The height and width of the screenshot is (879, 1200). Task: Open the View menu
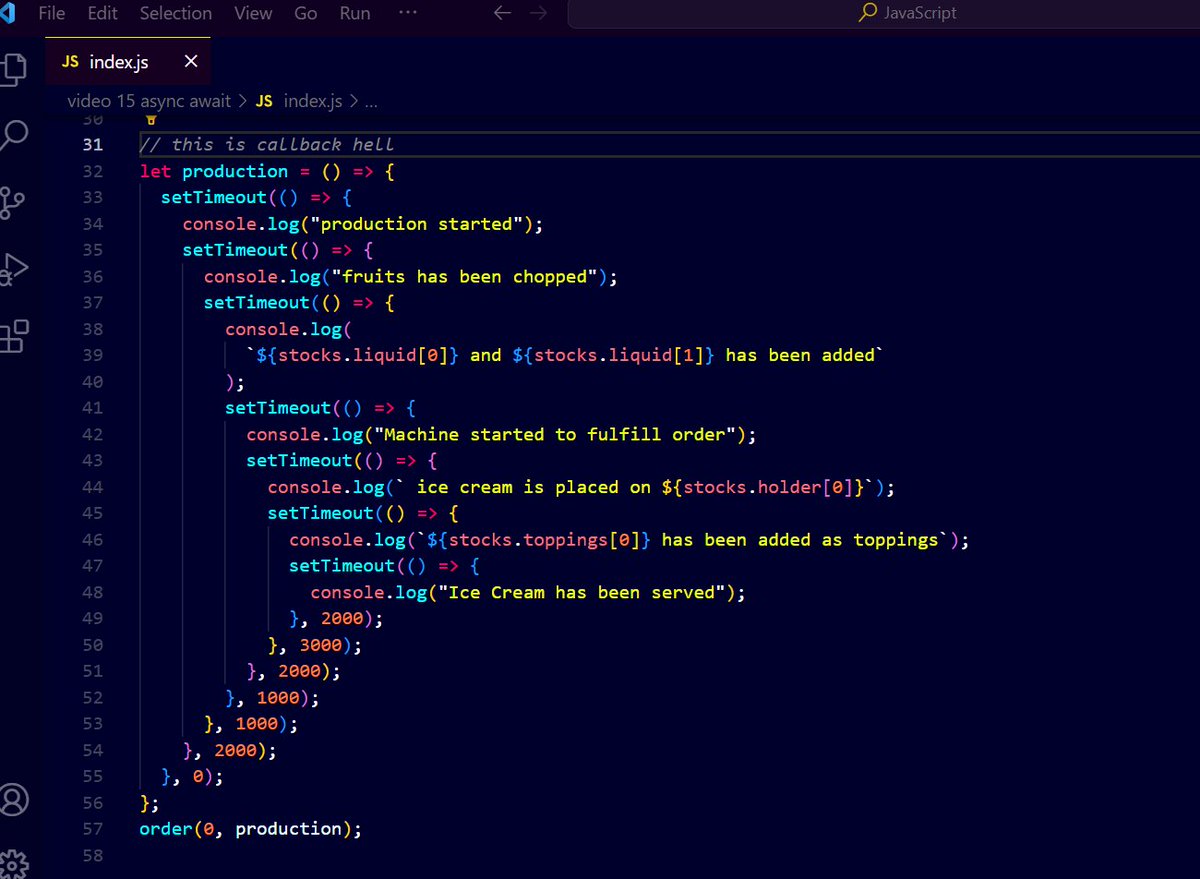253,13
